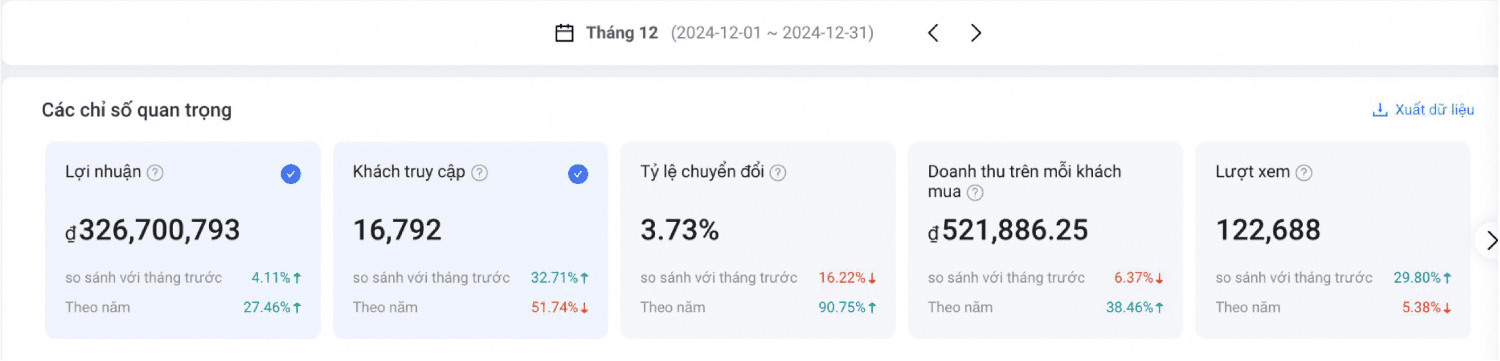Open the Tháng 12 date range picker
1500x361 pixels.
point(715,33)
